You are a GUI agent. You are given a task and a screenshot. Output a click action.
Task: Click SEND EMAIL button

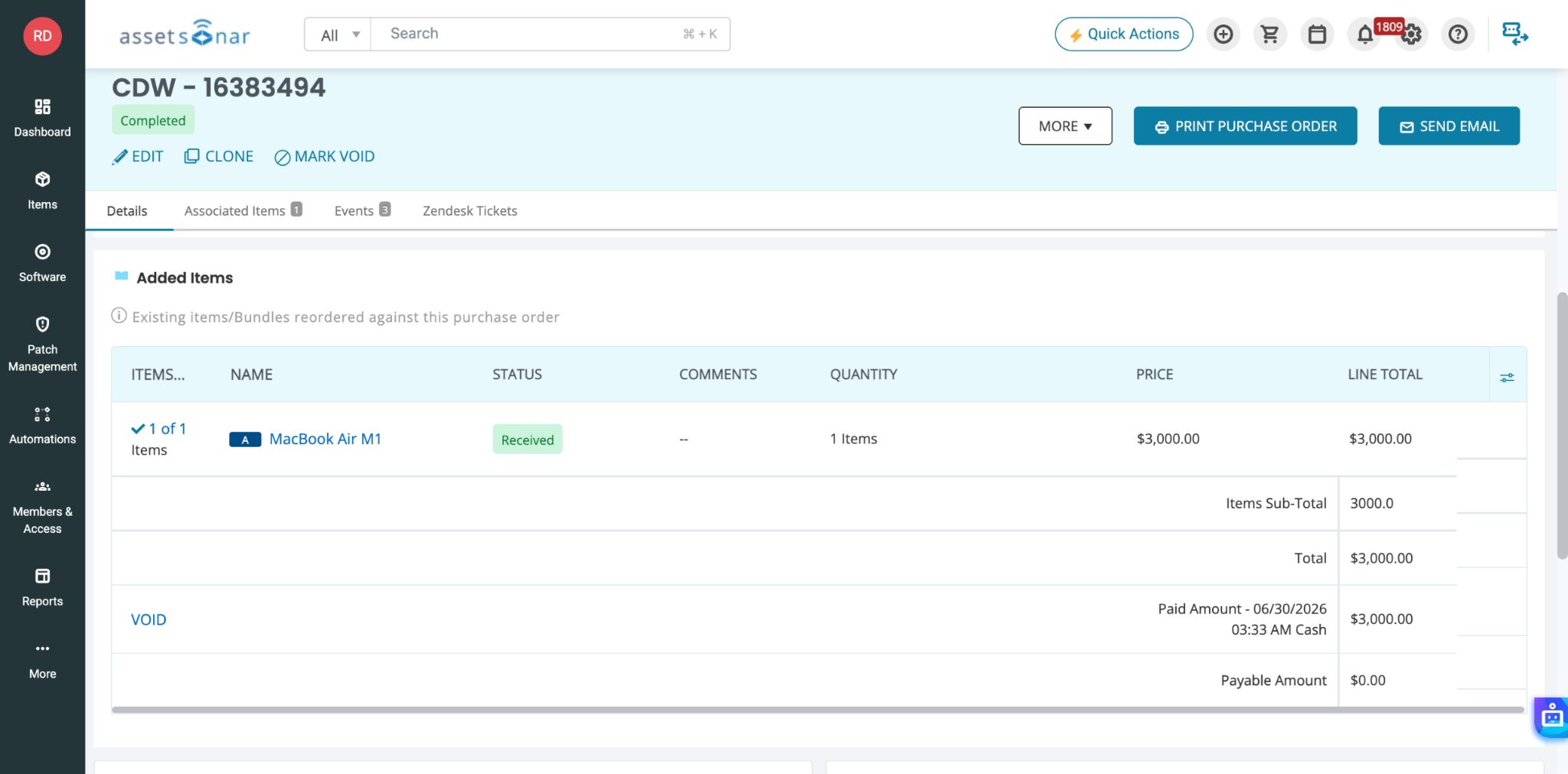pyautogui.click(x=1449, y=126)
